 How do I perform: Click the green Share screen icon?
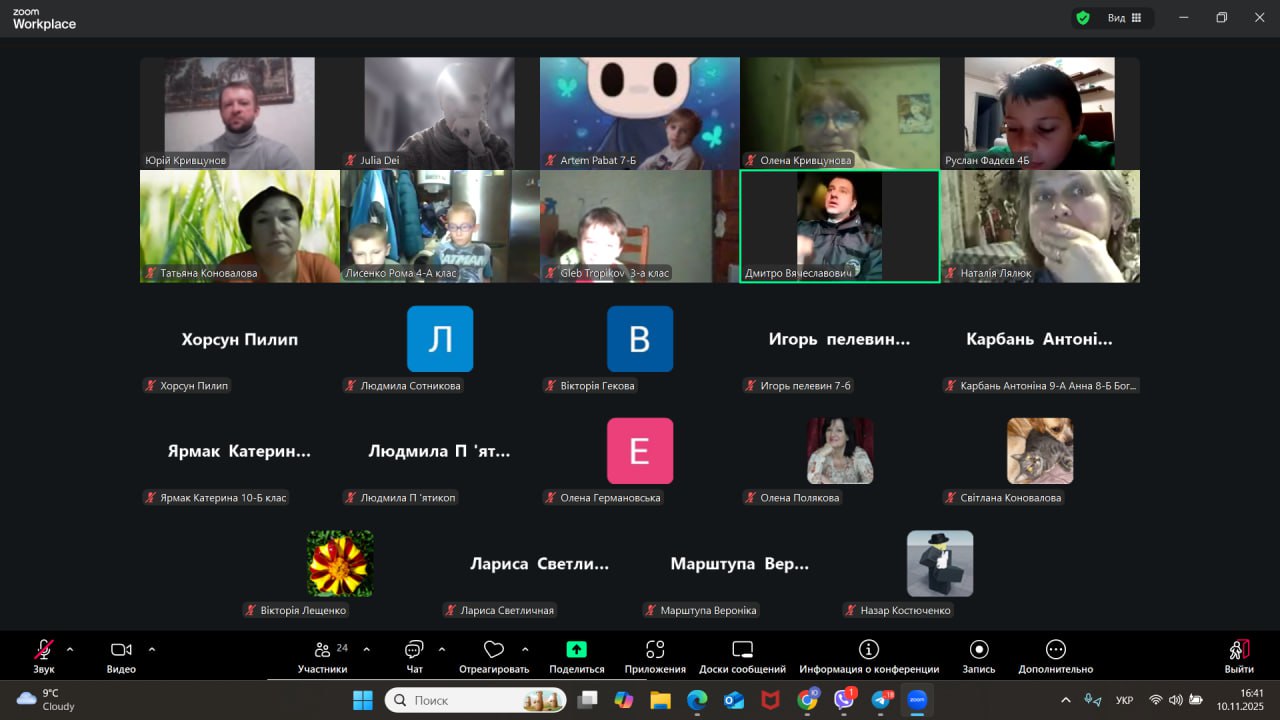click(576, 650)
